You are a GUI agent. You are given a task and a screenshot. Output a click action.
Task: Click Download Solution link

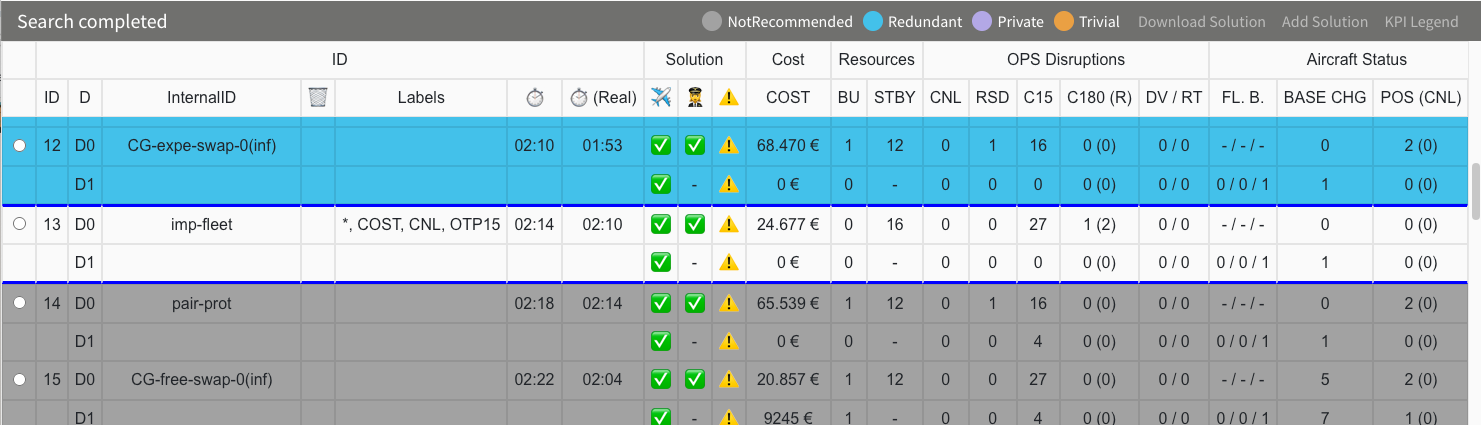coord(1201,21)
